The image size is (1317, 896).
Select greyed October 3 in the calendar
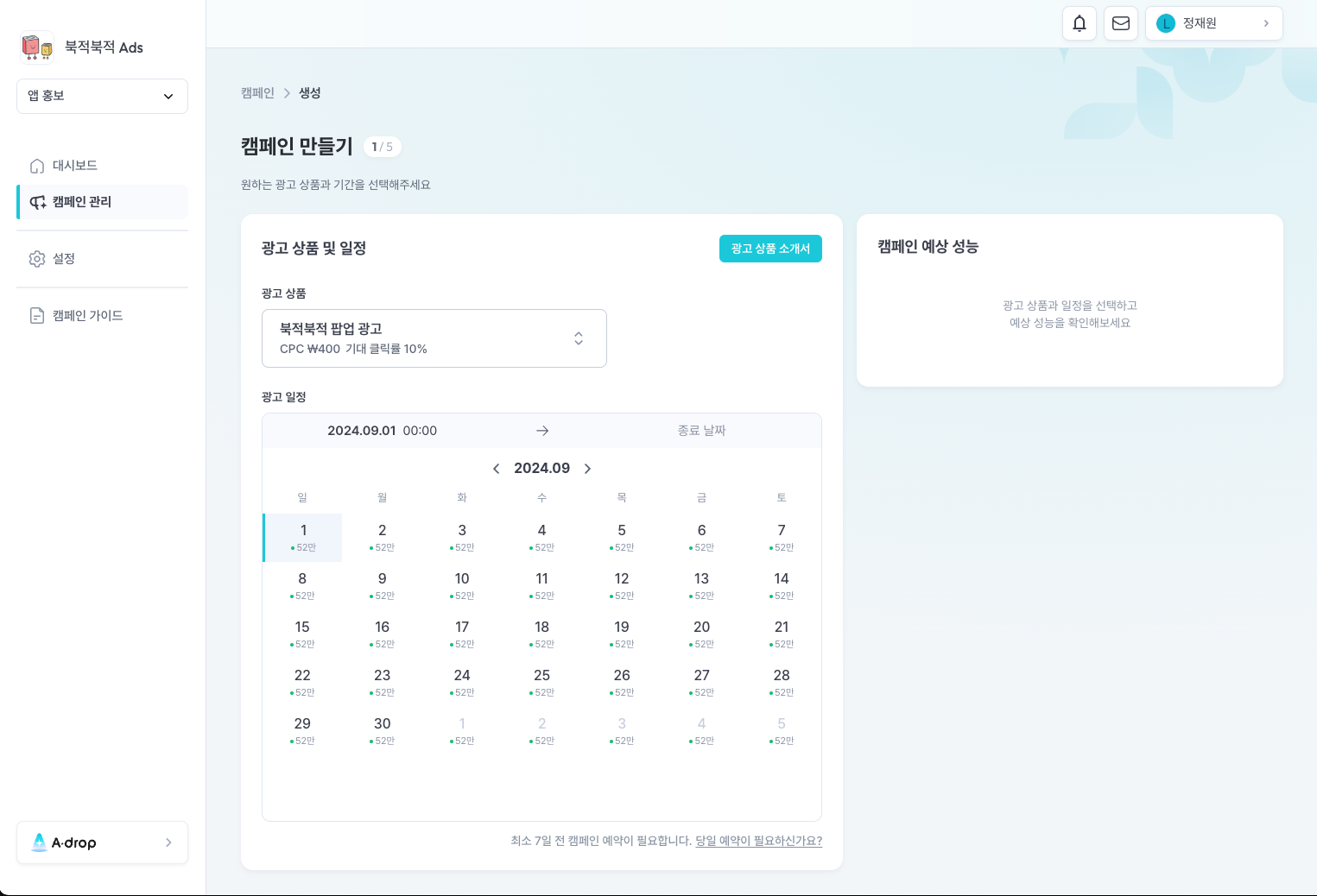tap(622, 731)
